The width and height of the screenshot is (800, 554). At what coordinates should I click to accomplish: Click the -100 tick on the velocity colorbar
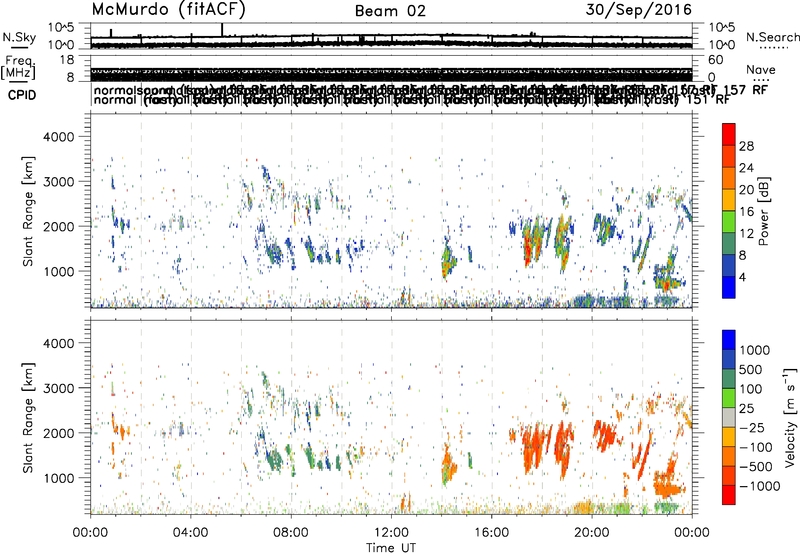(756, 447)
